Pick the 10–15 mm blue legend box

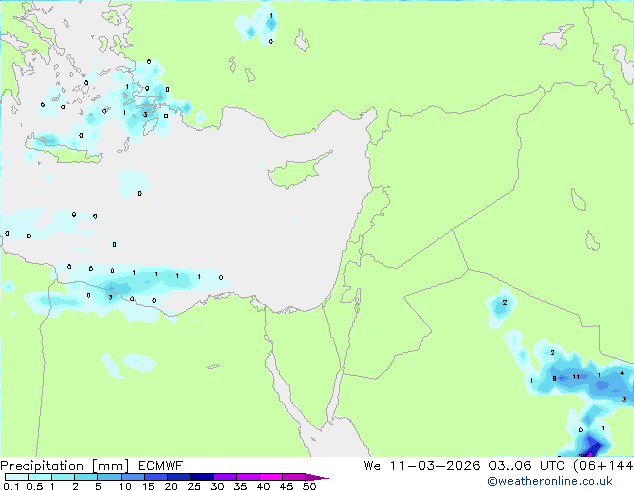pyautogui.click(x=133, y=477)
